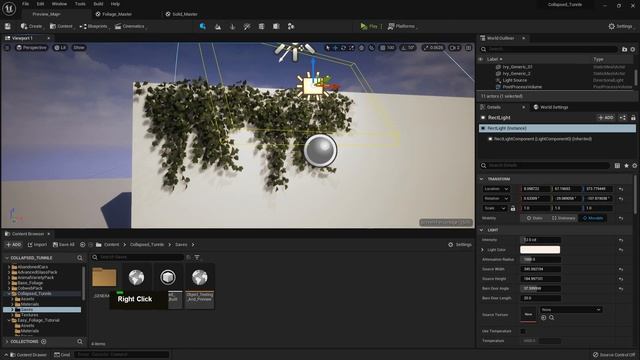Choose the viewport Scale tool
This screenshot has width=640, height=360.
[x=351, y=48]
